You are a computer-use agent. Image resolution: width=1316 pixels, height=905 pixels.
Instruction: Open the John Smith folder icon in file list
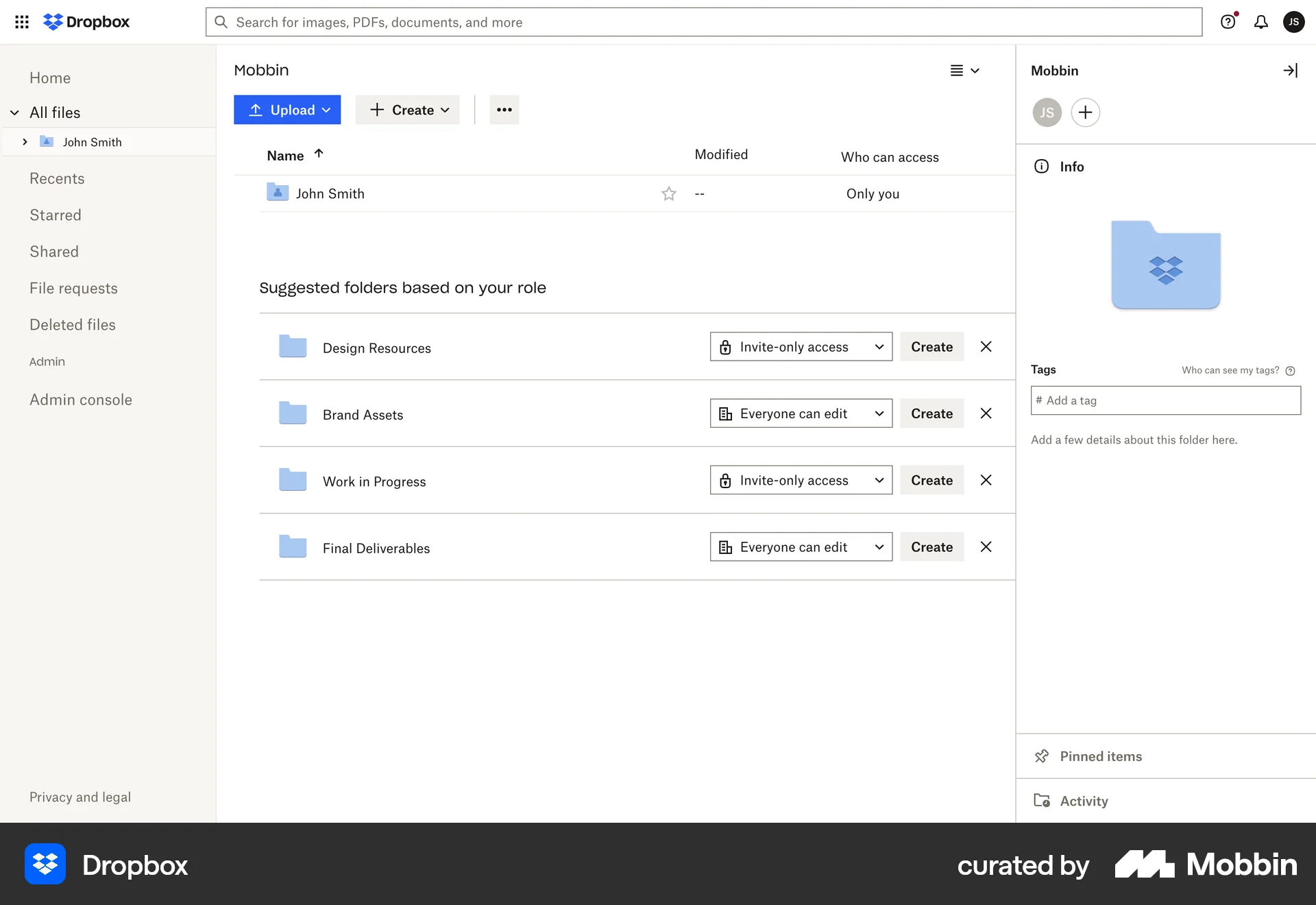pos(278,192)
